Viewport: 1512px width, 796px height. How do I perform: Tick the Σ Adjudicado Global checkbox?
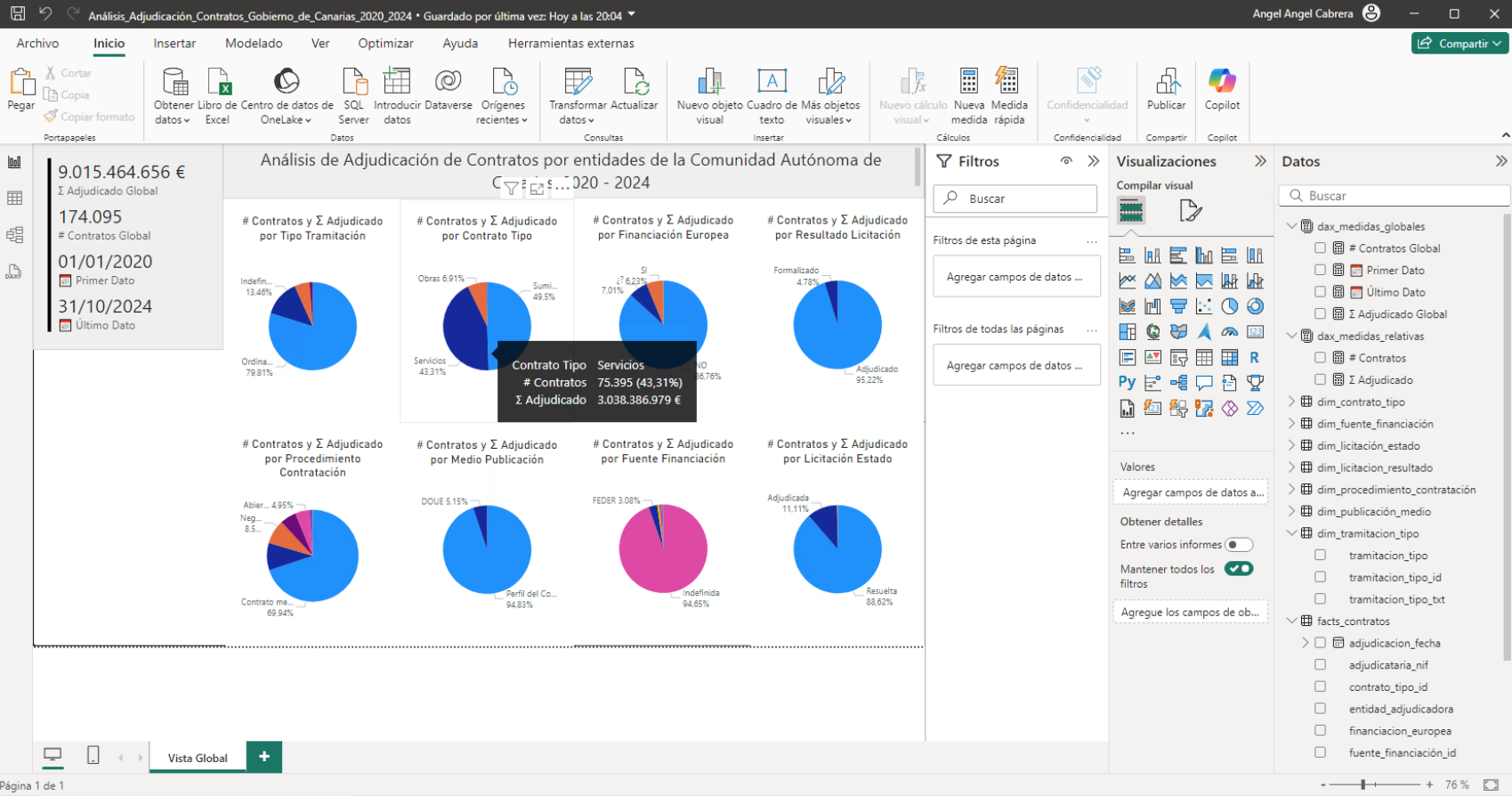(1321, 313)
